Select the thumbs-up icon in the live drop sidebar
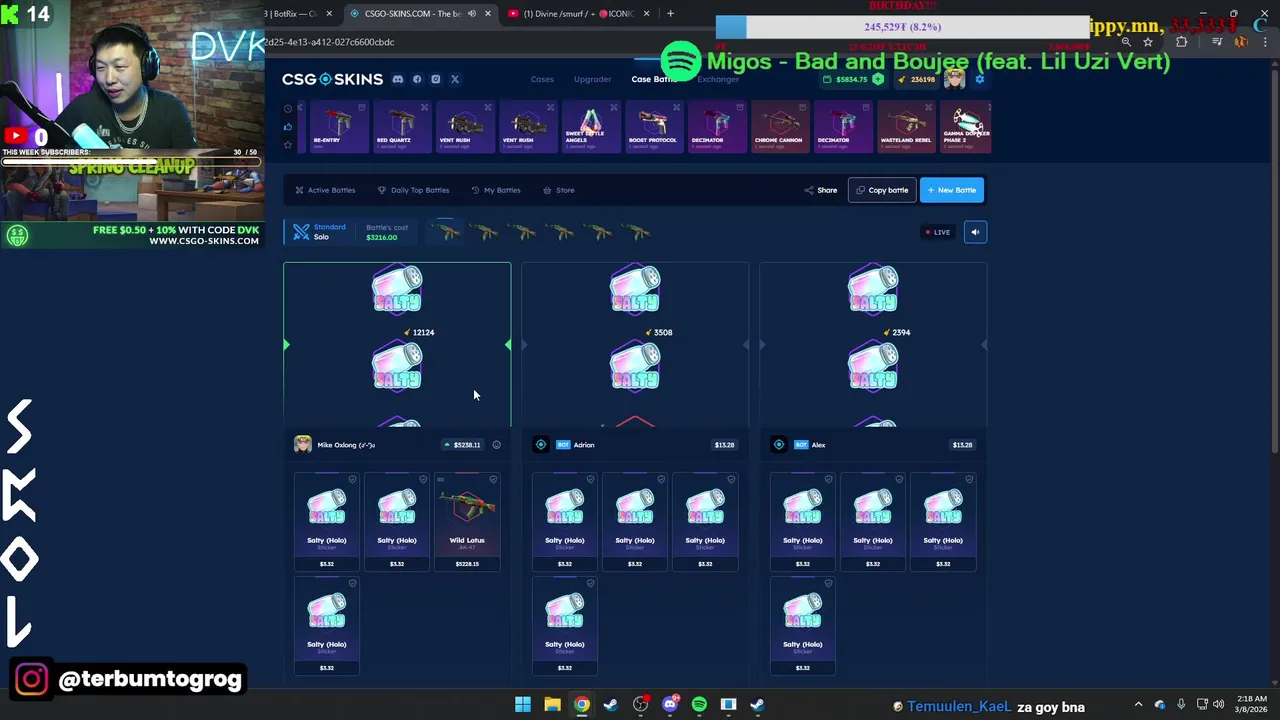1280x720 pixels. click(288, 126)
